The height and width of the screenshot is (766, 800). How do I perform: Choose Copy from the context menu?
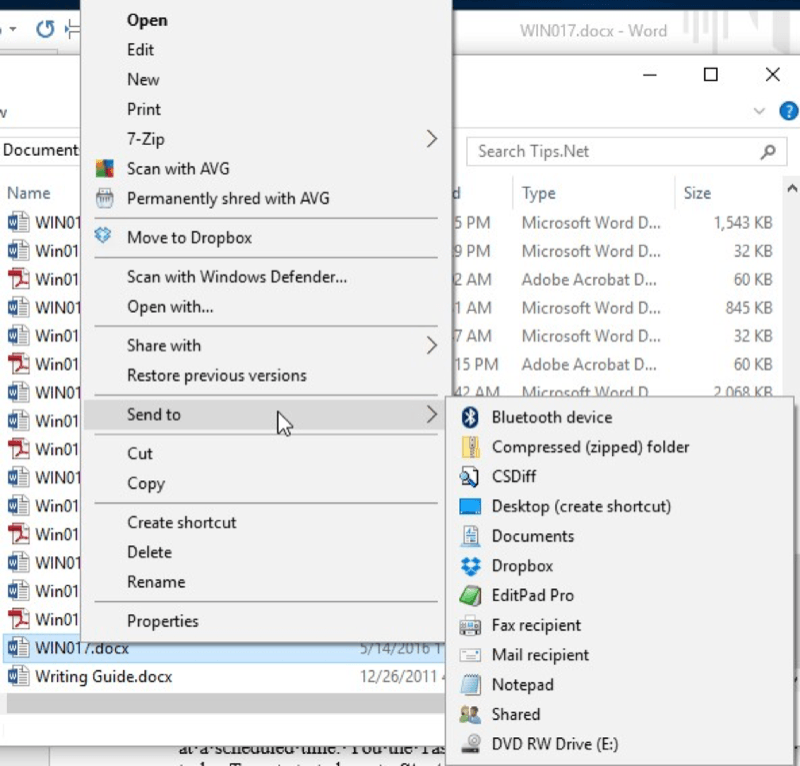coord(146,484)
